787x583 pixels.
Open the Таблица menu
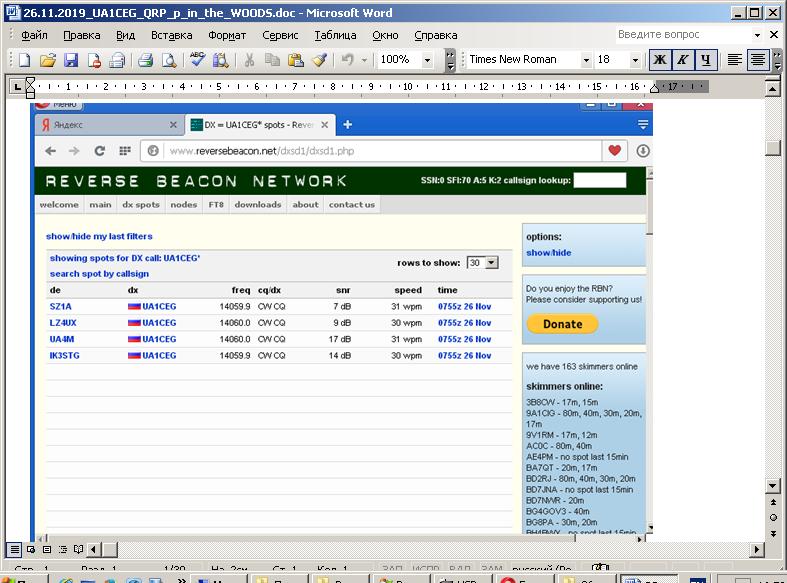[335, 35]
